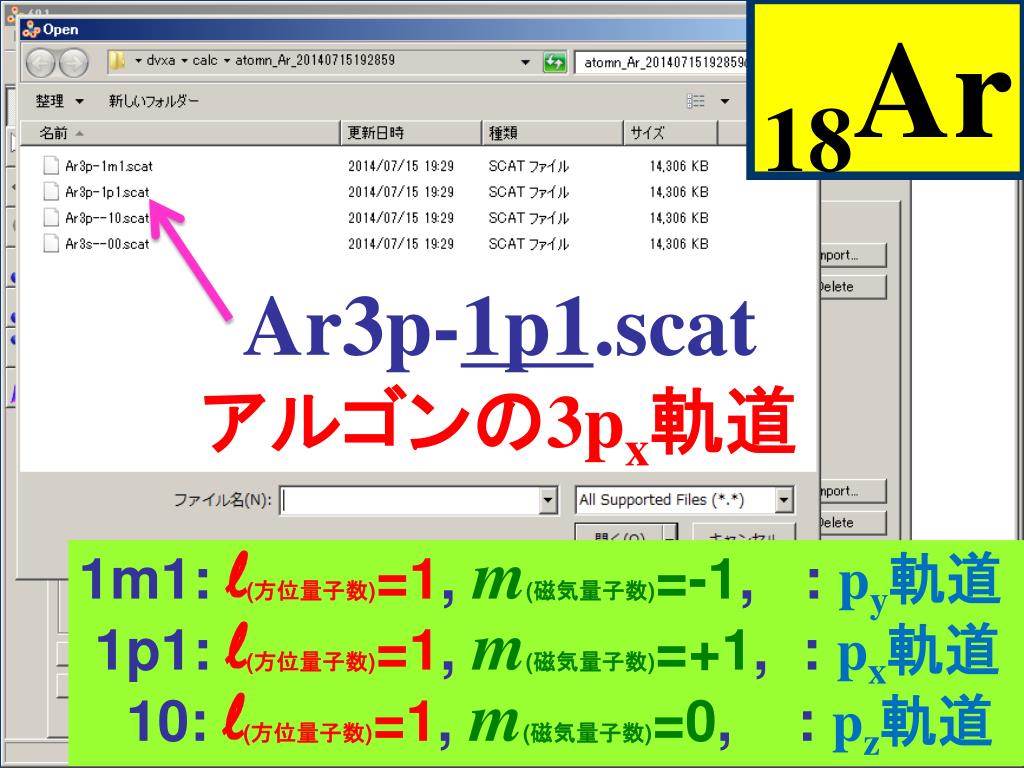Select file Ar3s--00.scat
The image size is (1024, 768).
coord(107,244)
